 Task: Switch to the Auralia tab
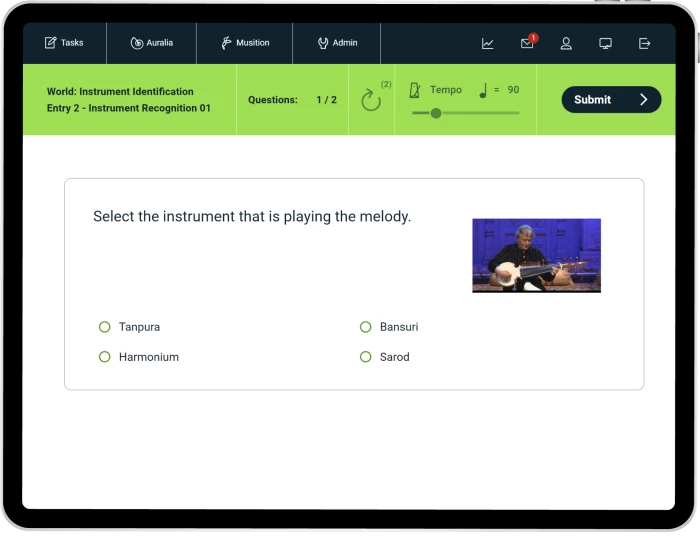(x=151, y=43)
